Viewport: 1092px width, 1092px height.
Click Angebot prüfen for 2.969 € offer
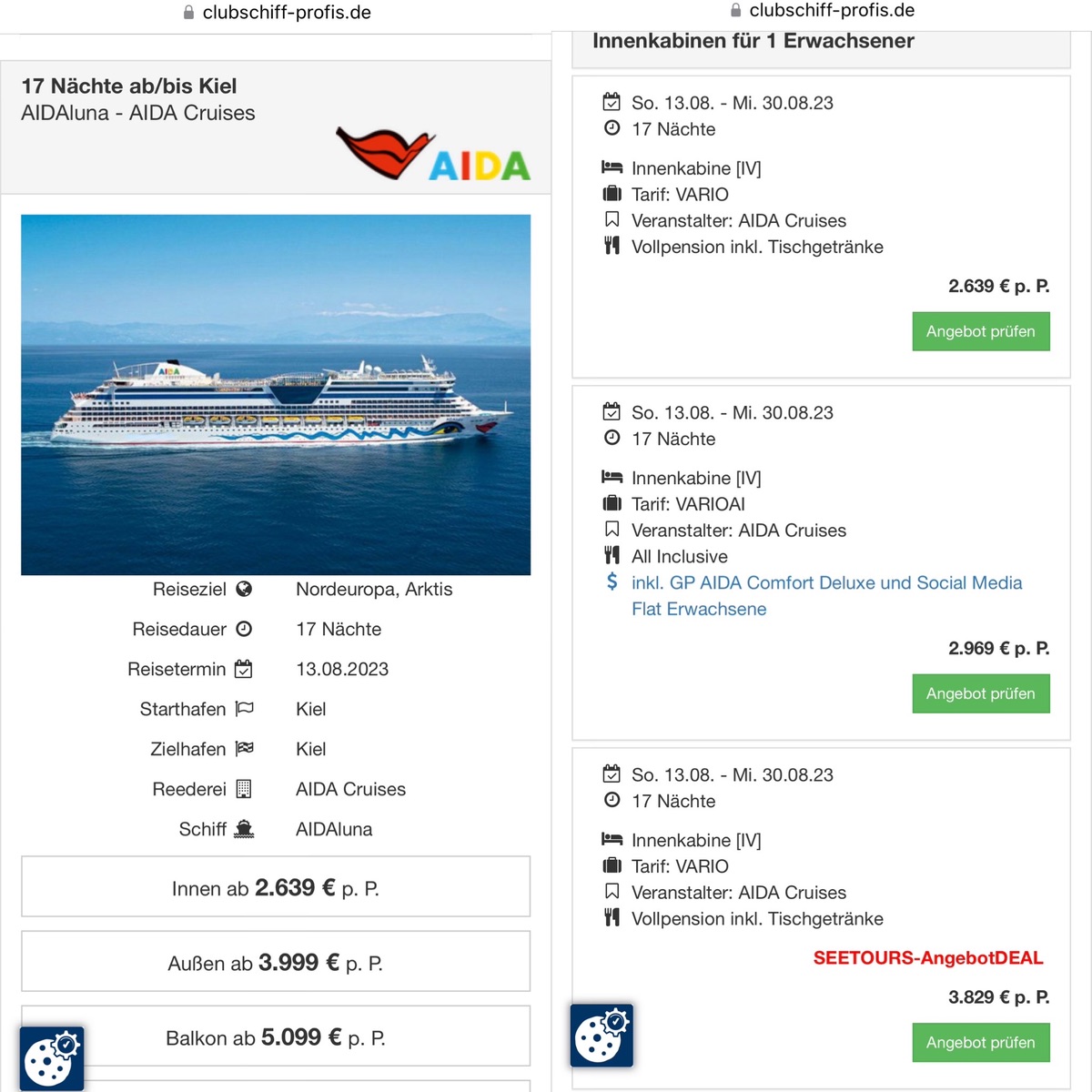pyautogui.click(x=981, y=693)
